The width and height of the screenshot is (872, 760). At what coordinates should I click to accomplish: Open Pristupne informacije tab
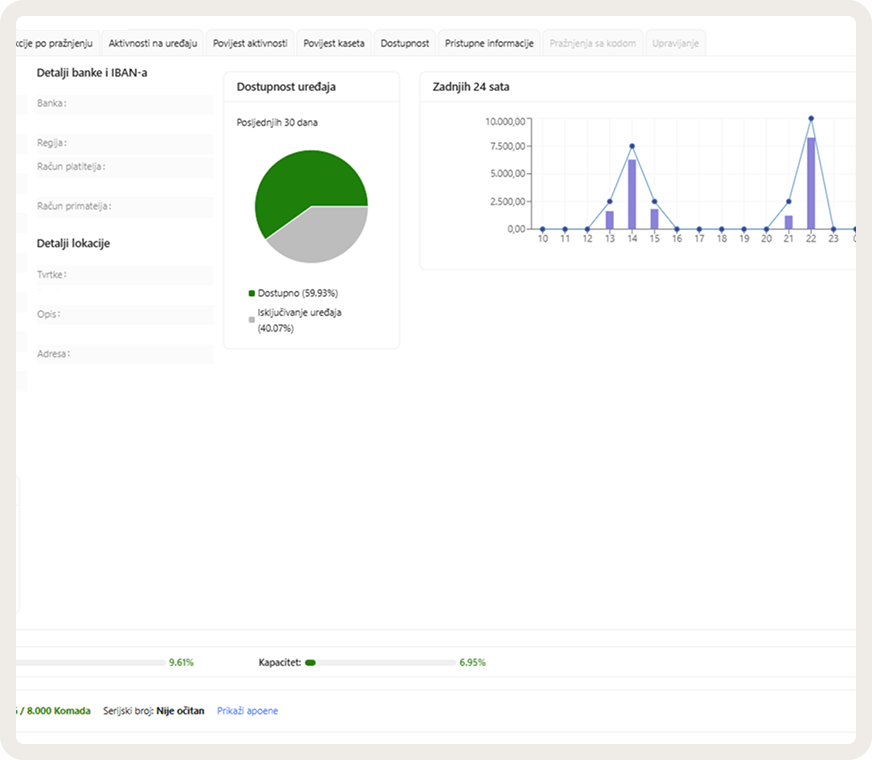pyautogui.click(x=489, y=43)
